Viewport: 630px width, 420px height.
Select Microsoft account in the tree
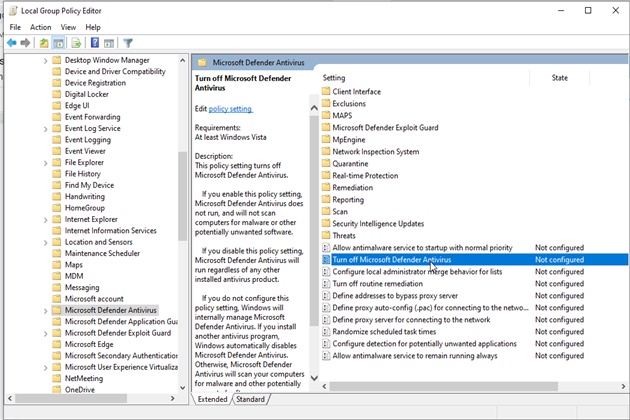click(94, 299)
